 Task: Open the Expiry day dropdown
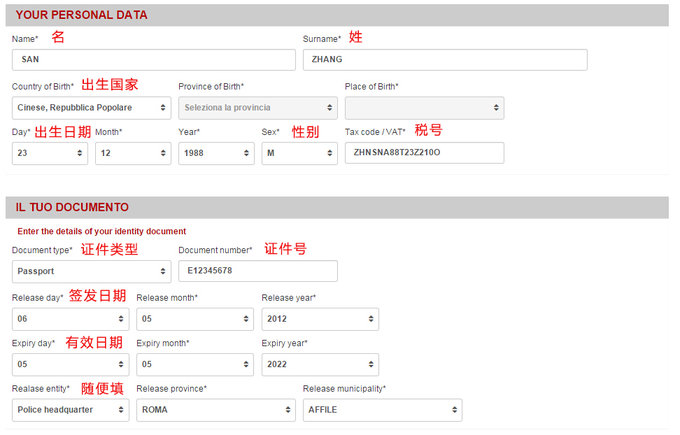point(70,364)
